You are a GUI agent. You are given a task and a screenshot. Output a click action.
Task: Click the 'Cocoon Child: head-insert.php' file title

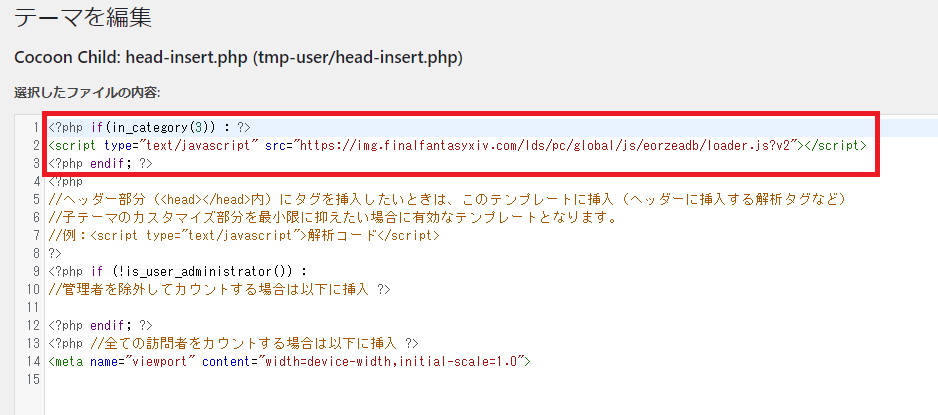point(238,58)
